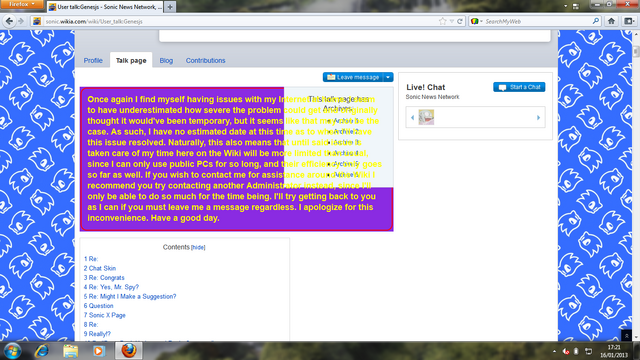
Task: Open the Archive 4 link
Action: point(346,153)
